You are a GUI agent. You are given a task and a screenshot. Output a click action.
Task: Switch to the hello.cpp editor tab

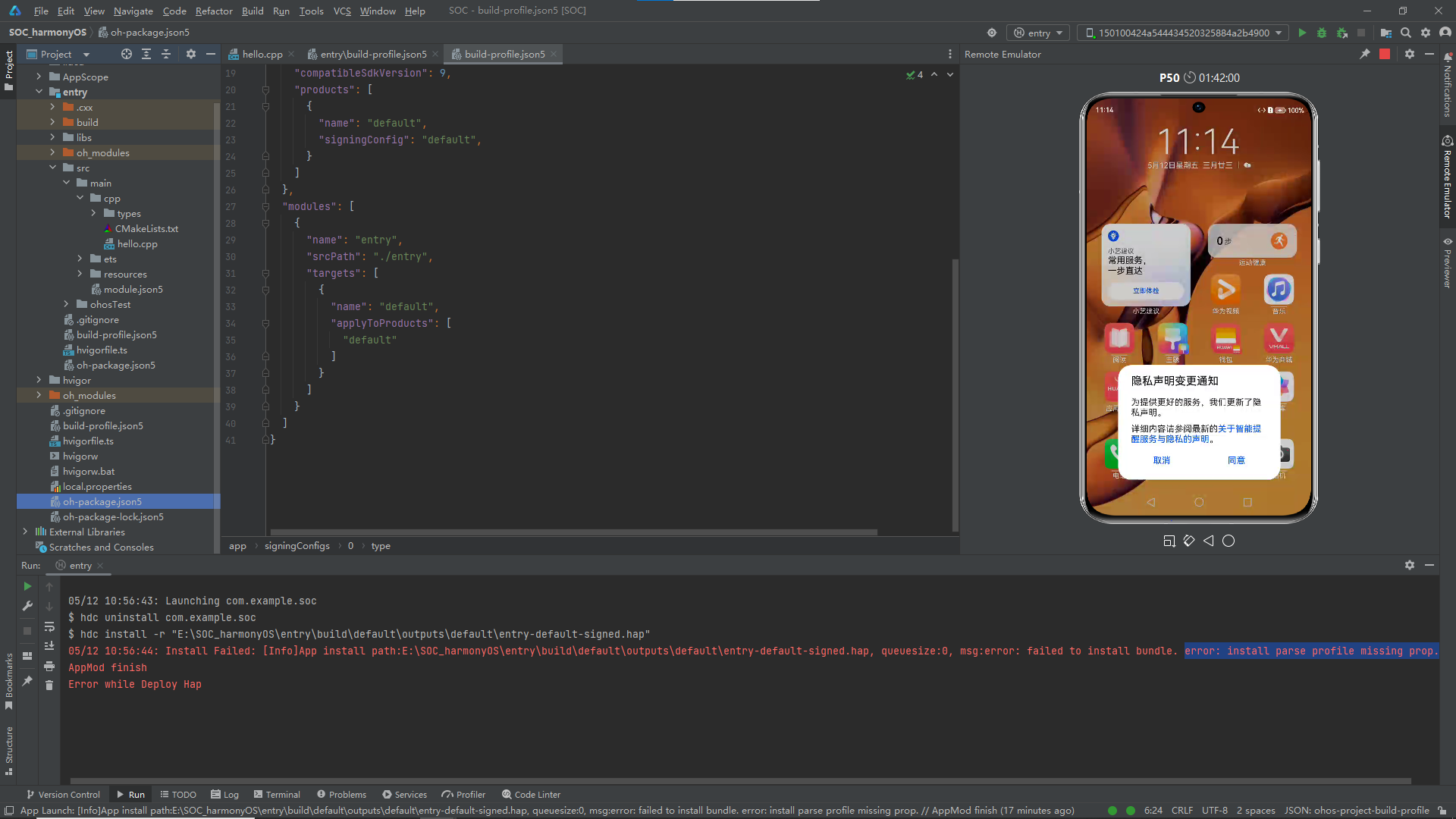tap(261, 54)
